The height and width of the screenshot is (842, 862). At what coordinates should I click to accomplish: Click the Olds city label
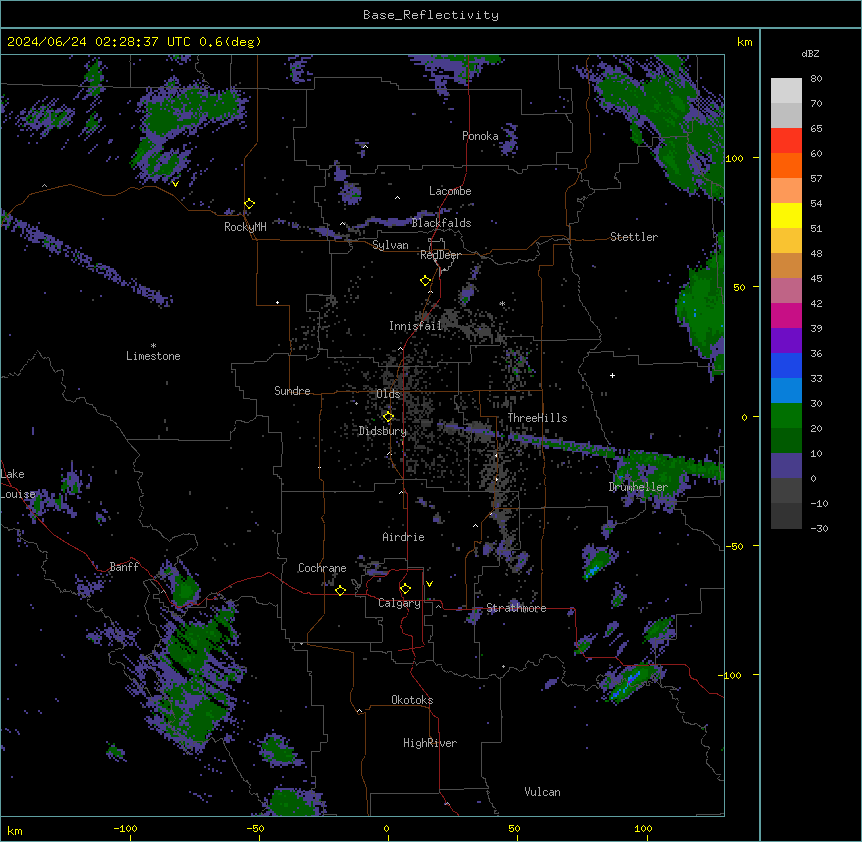388,394
